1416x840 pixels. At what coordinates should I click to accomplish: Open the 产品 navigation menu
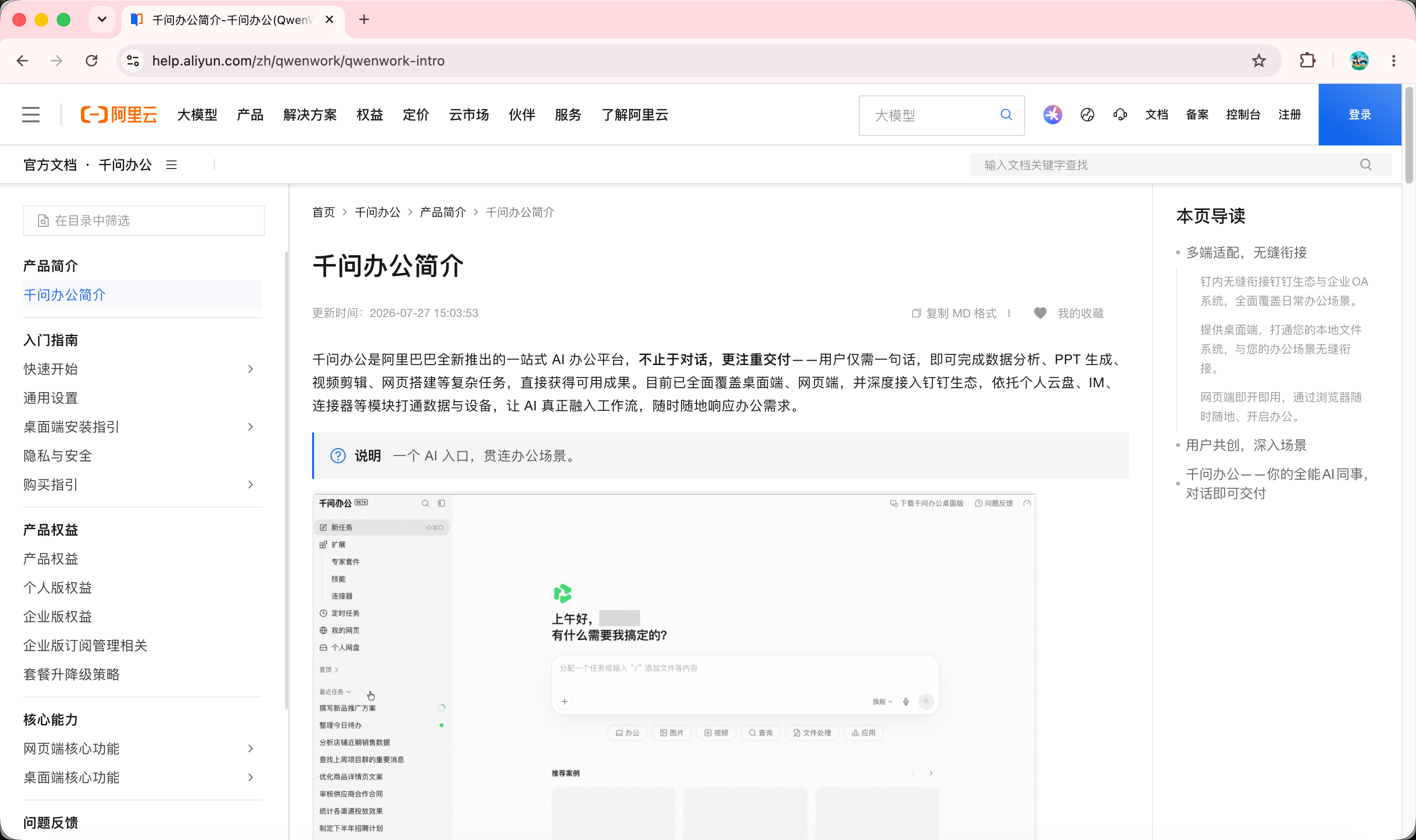pos(250,115)
